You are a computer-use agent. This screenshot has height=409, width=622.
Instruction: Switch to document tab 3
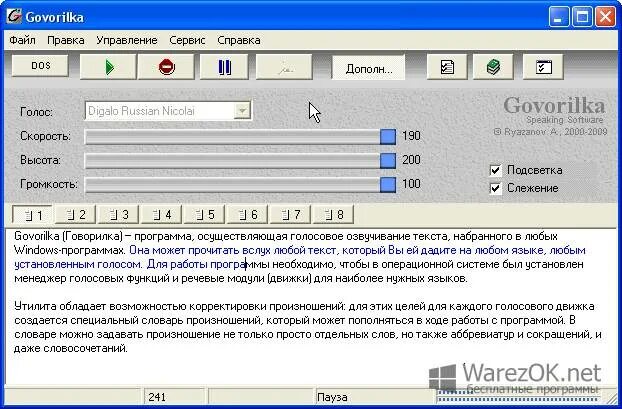(119, 215)
